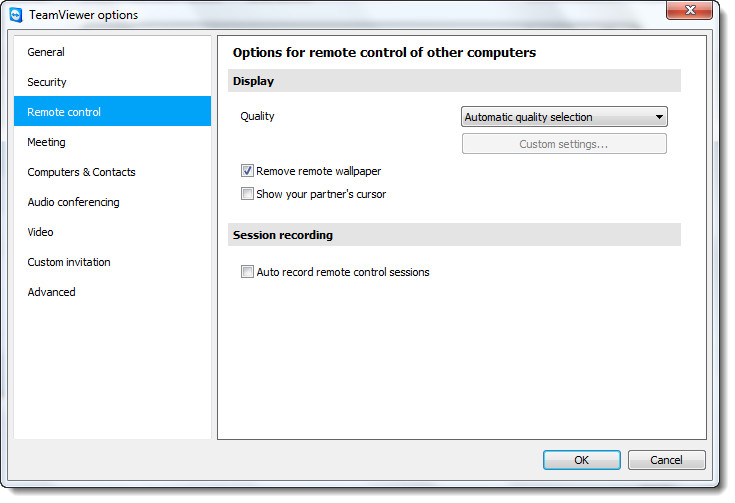
Task: Click the Custom settings... button
Action: 564,144
